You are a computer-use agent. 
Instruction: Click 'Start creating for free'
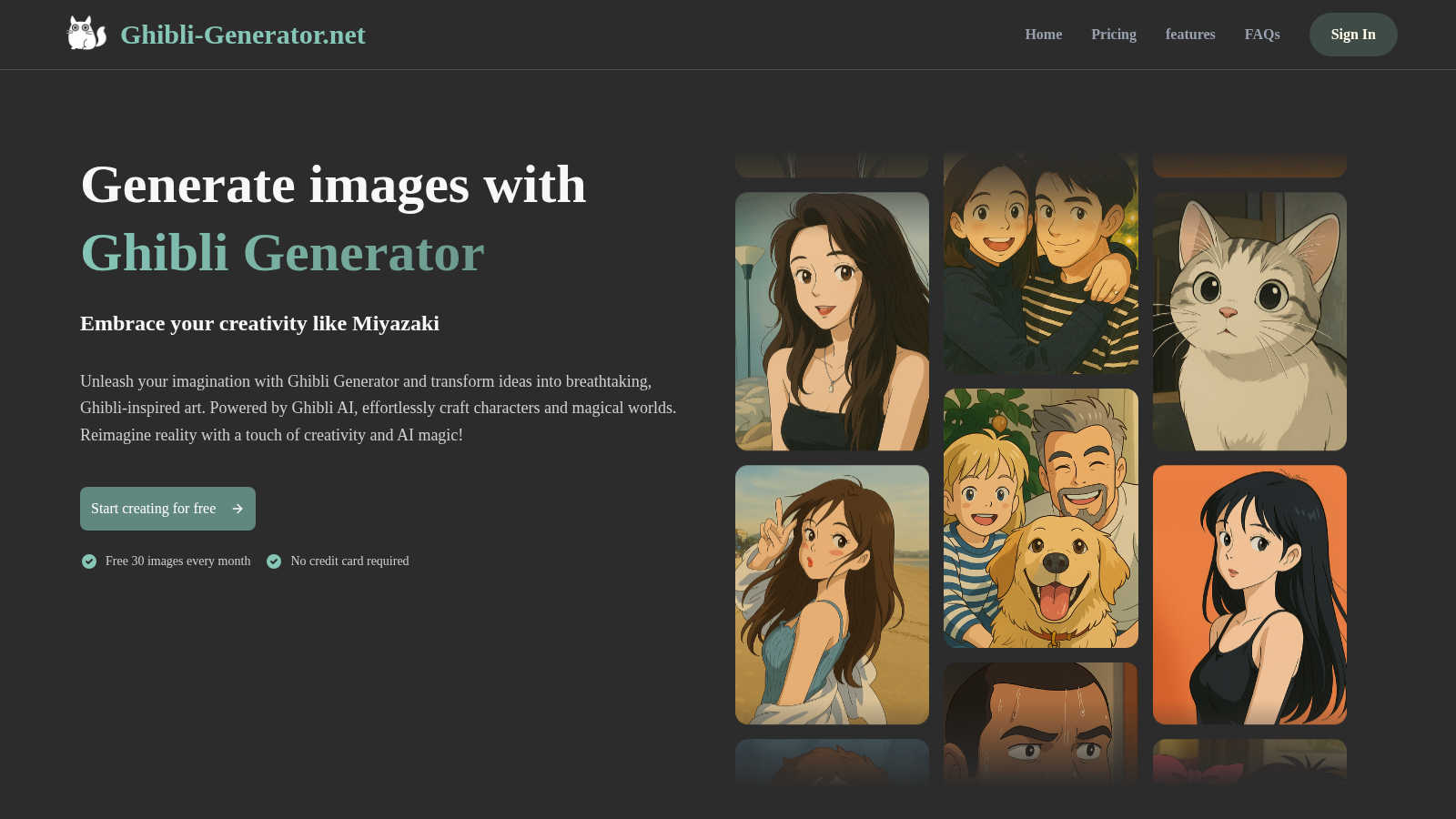coord(155,509)
